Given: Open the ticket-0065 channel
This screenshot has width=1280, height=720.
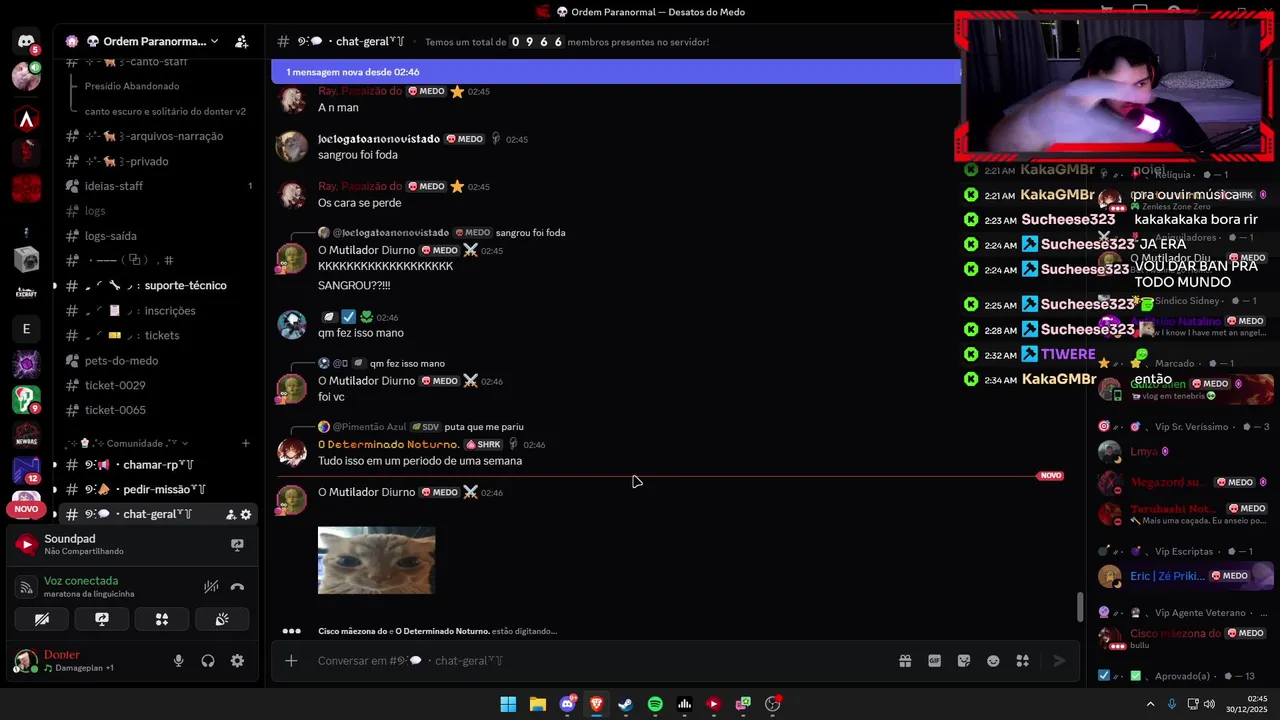Looking at the screenshot, I should point(157,410).
